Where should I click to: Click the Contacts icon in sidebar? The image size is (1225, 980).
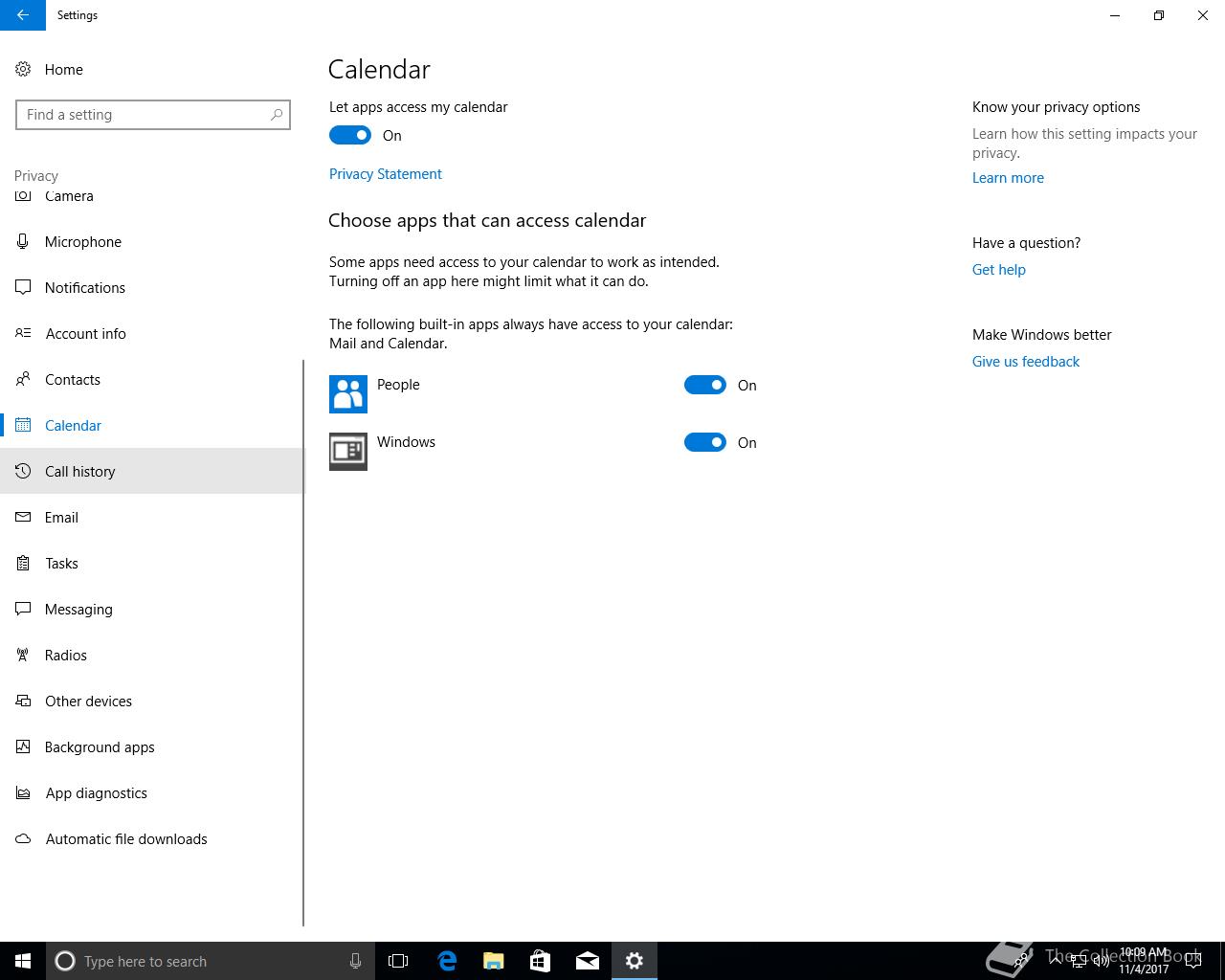pyautogui.click(x=23, y=379)
